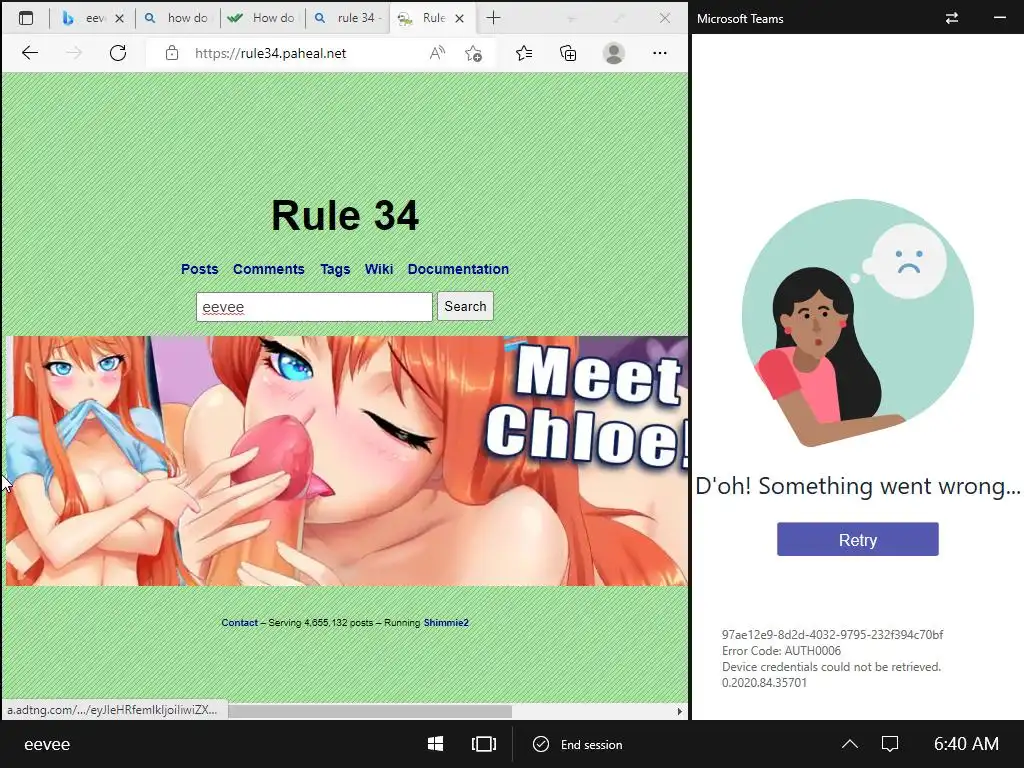Viewport: 1024px width, 768px height.
Task: Click the 'Rule 34' page heading
Action: pos(345,216)
